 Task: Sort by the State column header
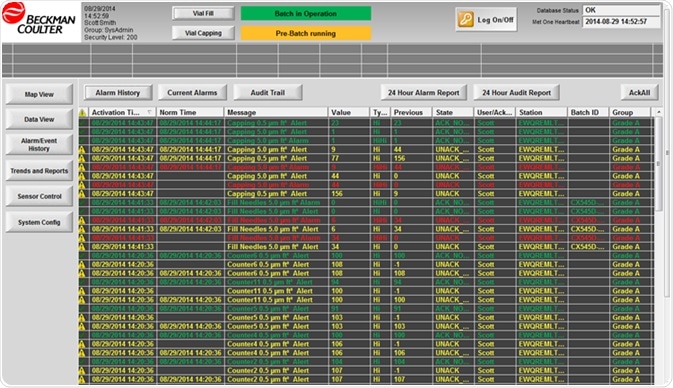tap(453, 112)
